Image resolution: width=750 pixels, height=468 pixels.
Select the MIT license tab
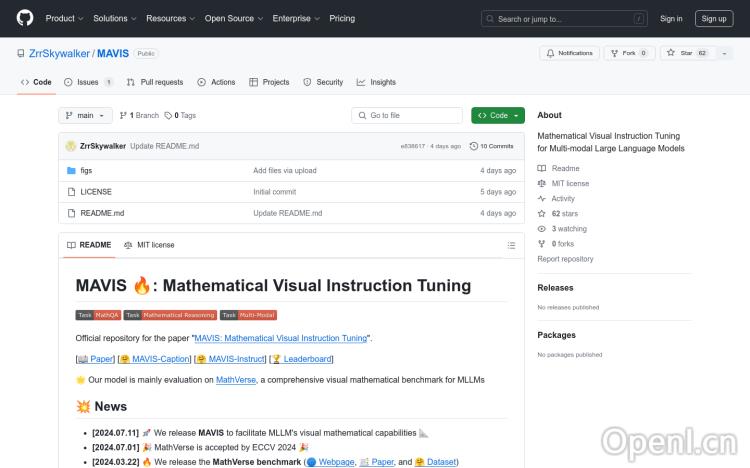pos(149,245)
